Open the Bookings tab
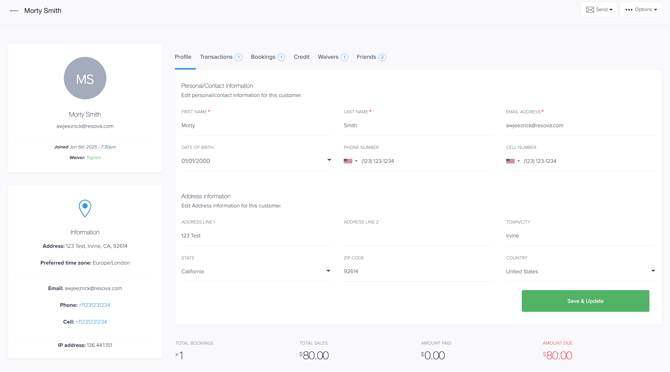This screenshot has width=670, height=372. pyautogui.click(x=263, y=57)
